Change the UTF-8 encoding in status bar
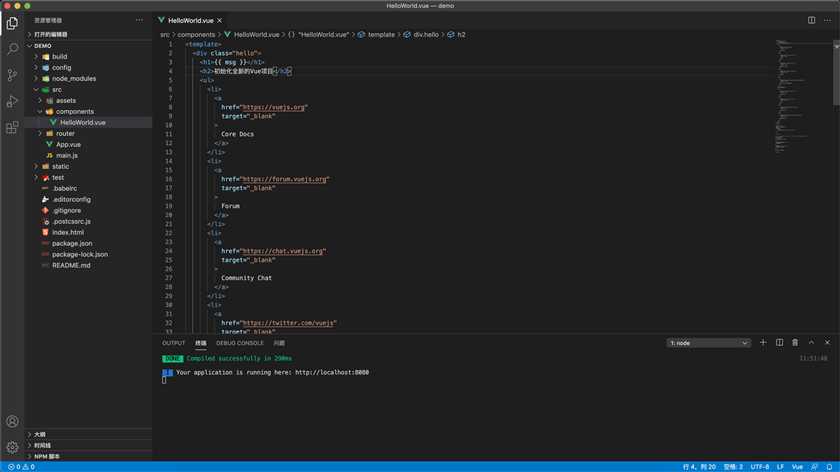840x472 pixels. pos(760,467)
